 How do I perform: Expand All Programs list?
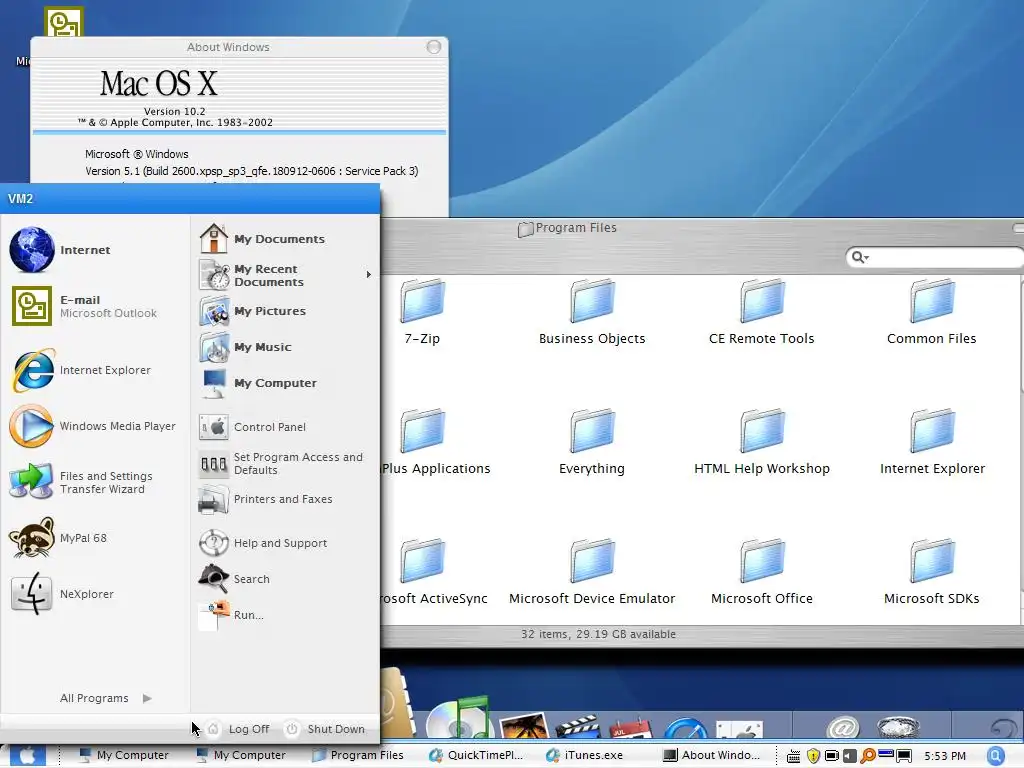click(105, 698)
